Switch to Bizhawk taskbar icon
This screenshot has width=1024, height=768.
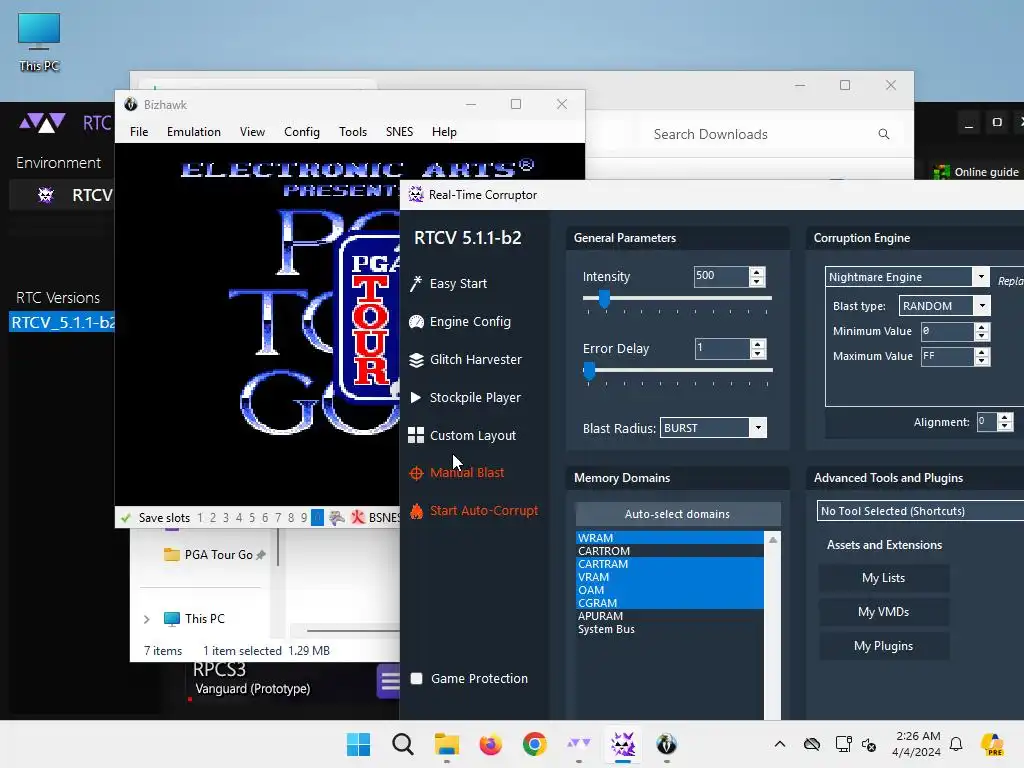(x=666, y=744)
